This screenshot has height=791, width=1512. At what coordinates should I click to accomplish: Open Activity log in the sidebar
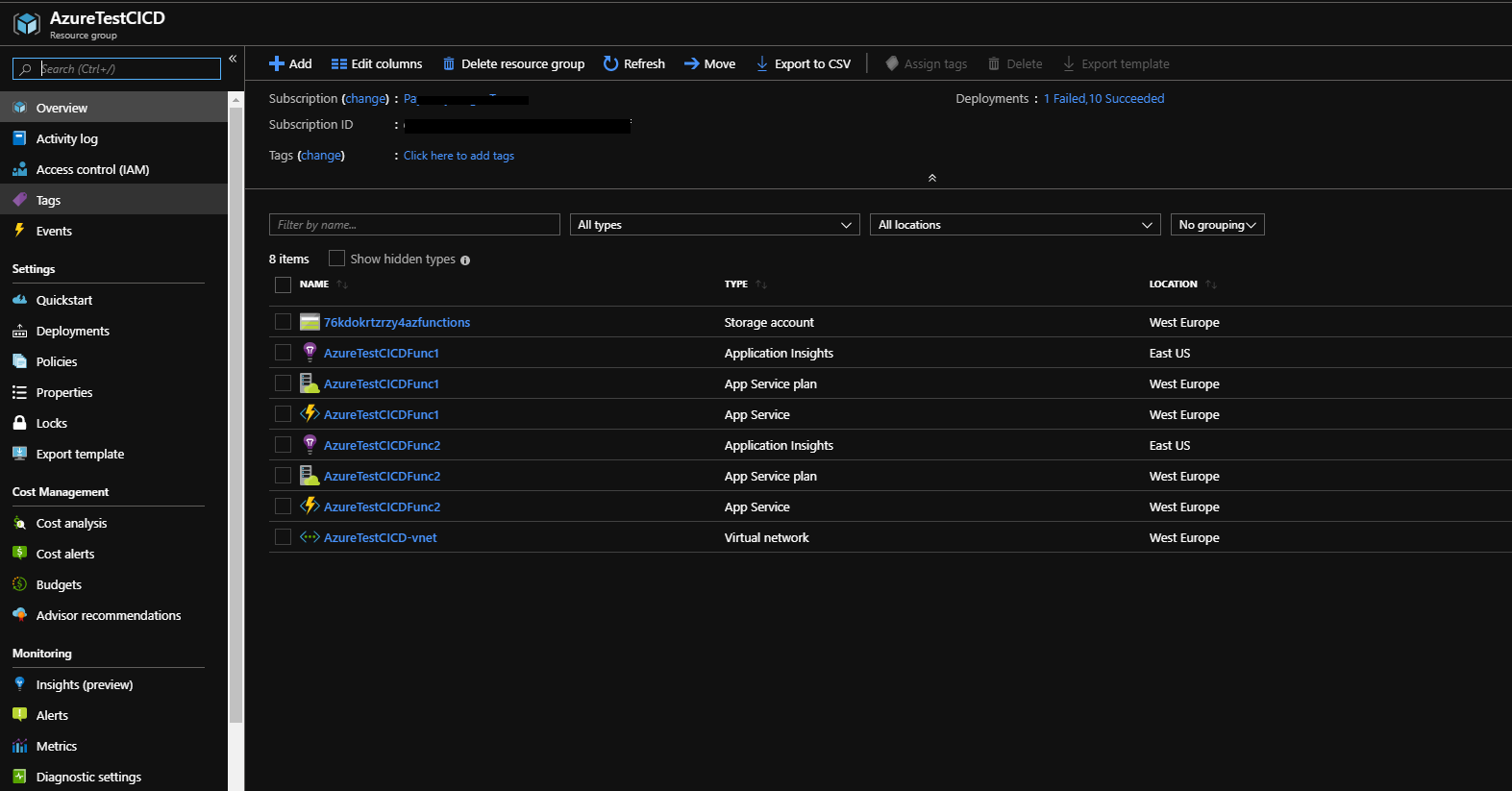113,138
